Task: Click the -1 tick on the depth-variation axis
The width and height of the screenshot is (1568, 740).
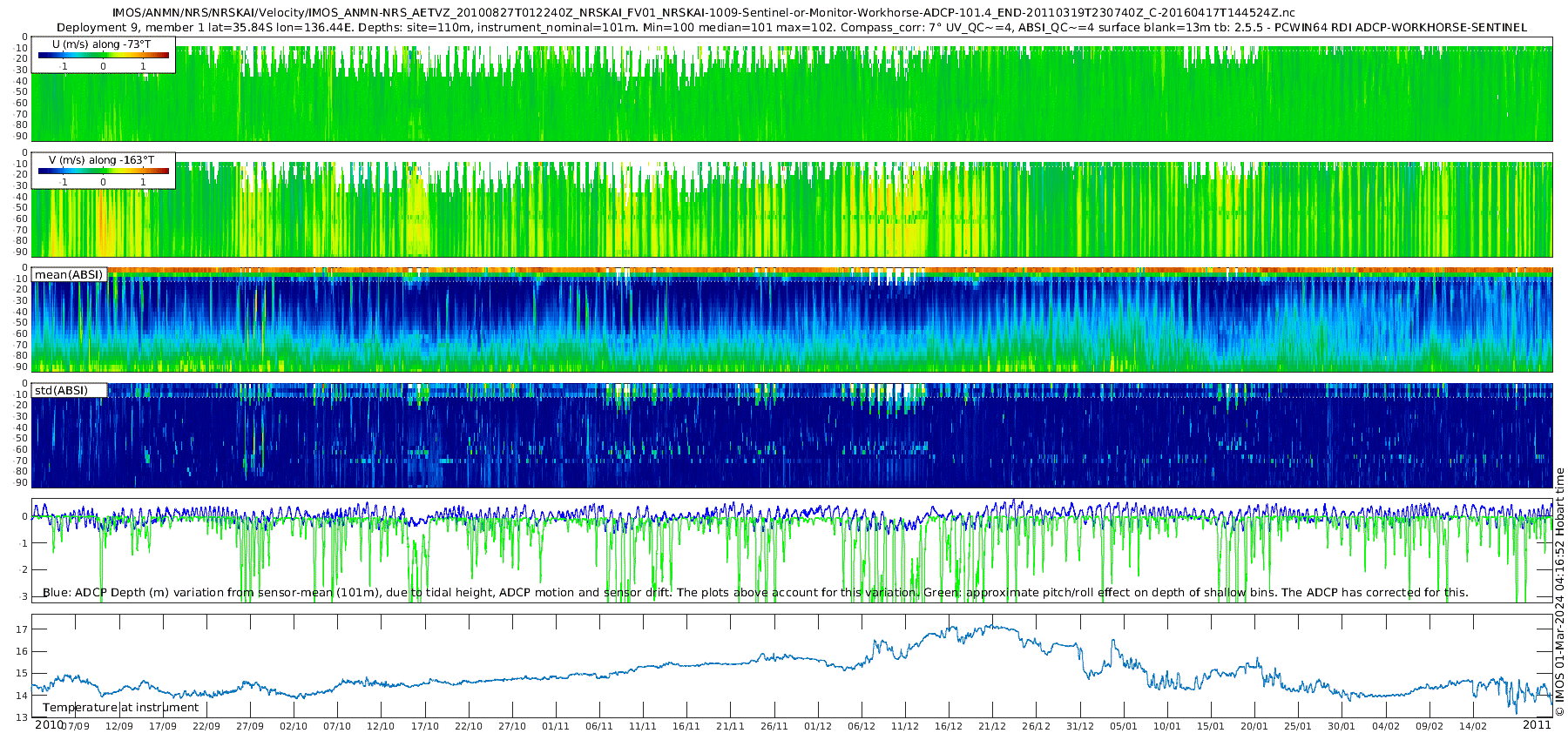Action: point(23,543)
